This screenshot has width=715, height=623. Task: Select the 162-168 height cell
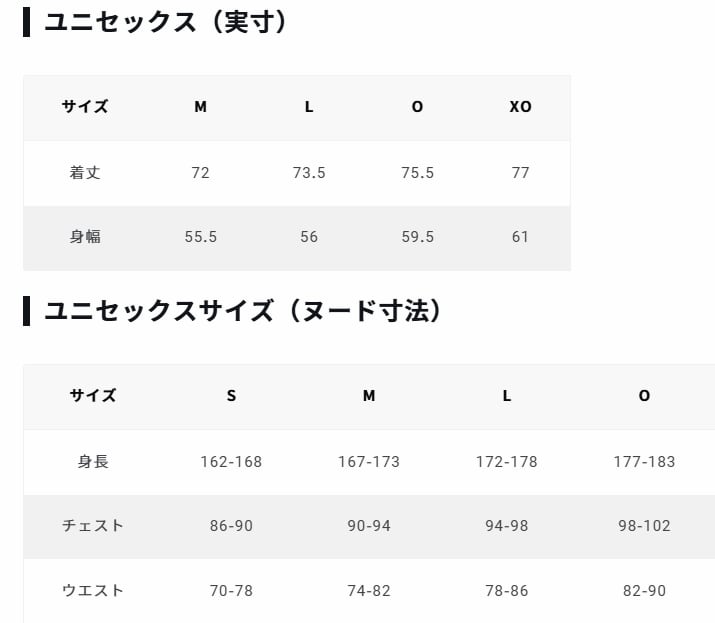231,462
